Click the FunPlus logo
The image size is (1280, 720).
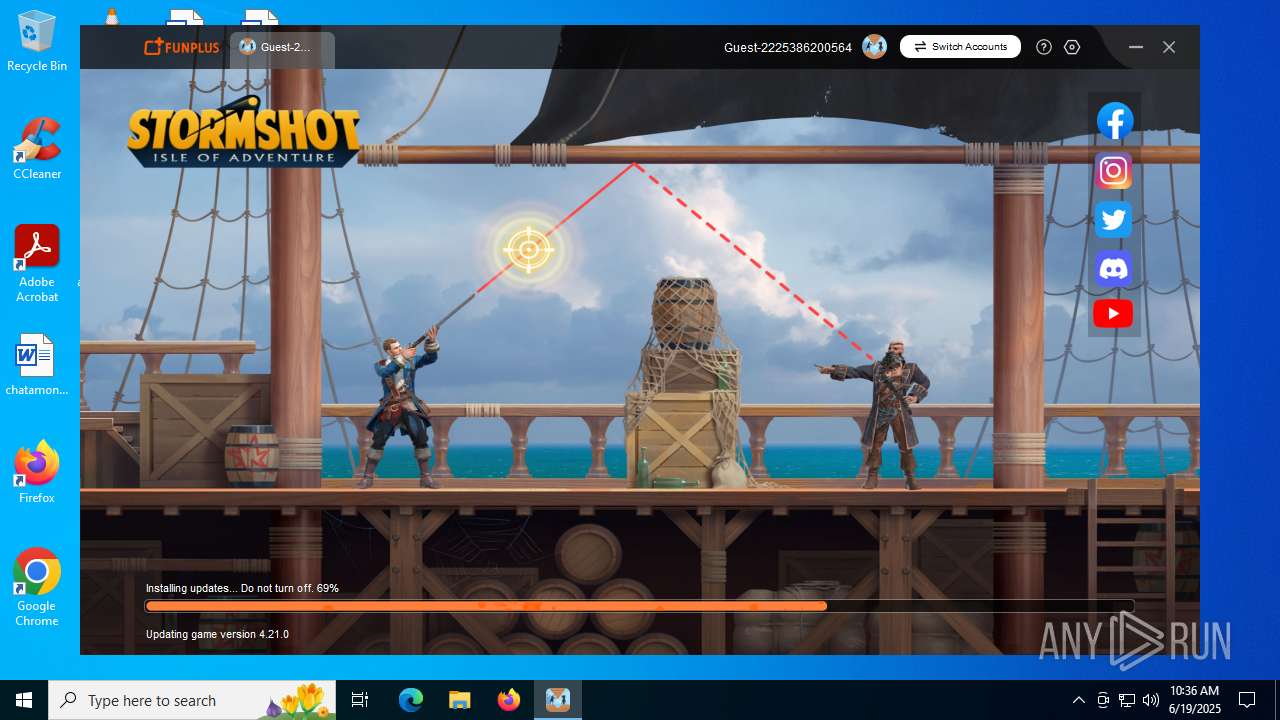point(180,47)
